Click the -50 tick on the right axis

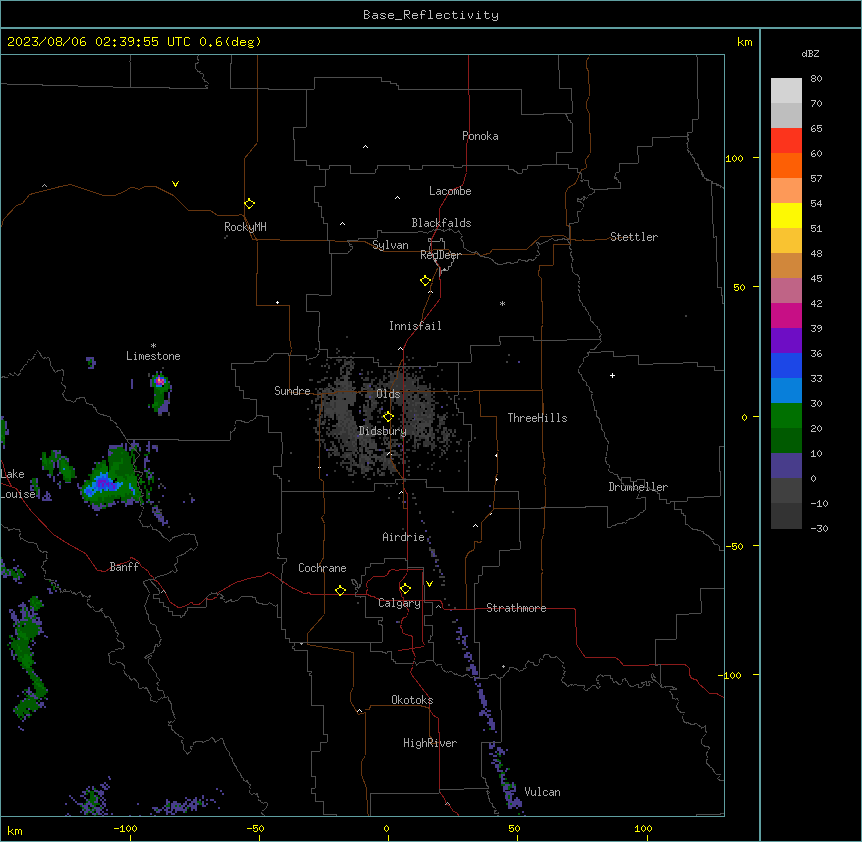(735, 546)
